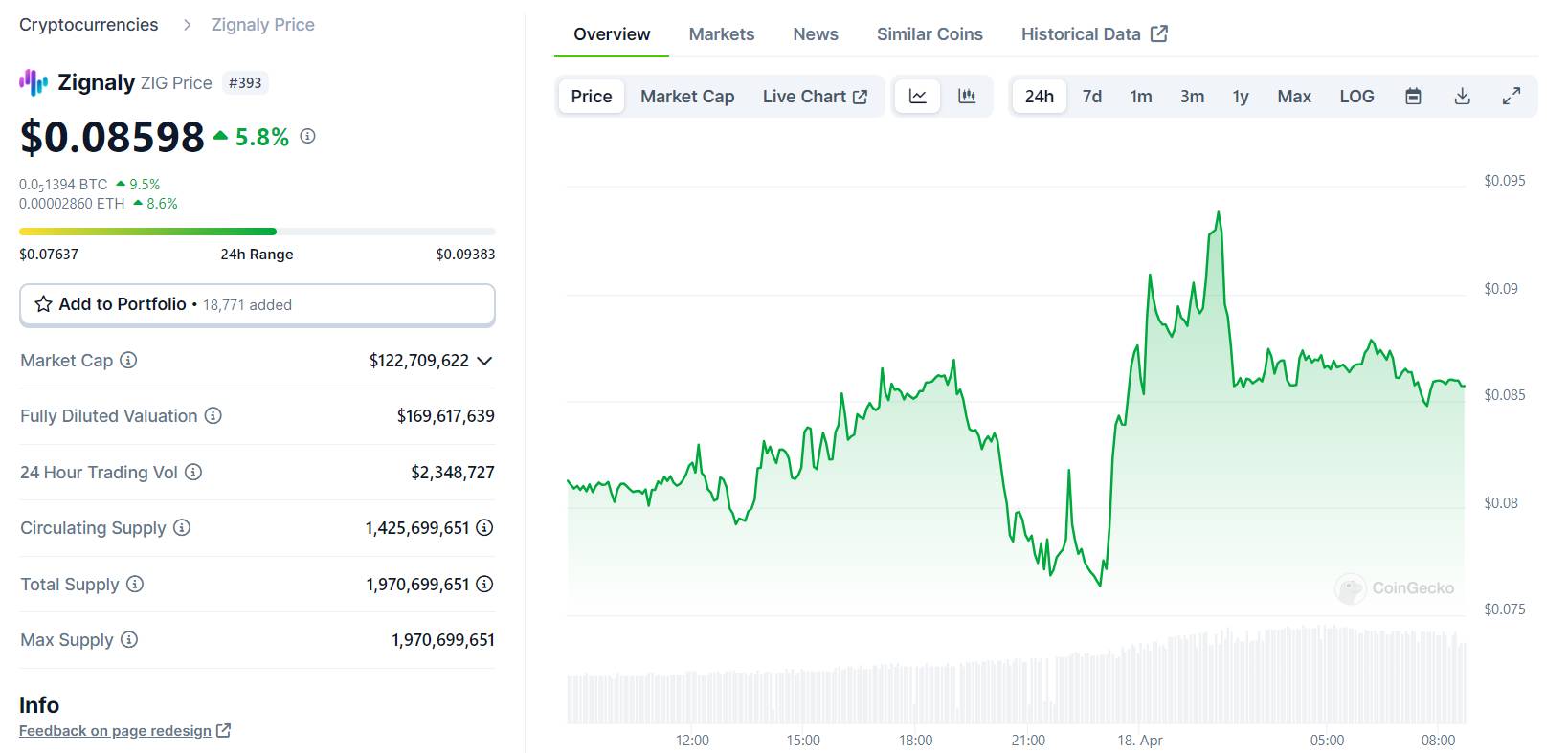Click info icon beside Circulating Supply label

pos(182,527)
